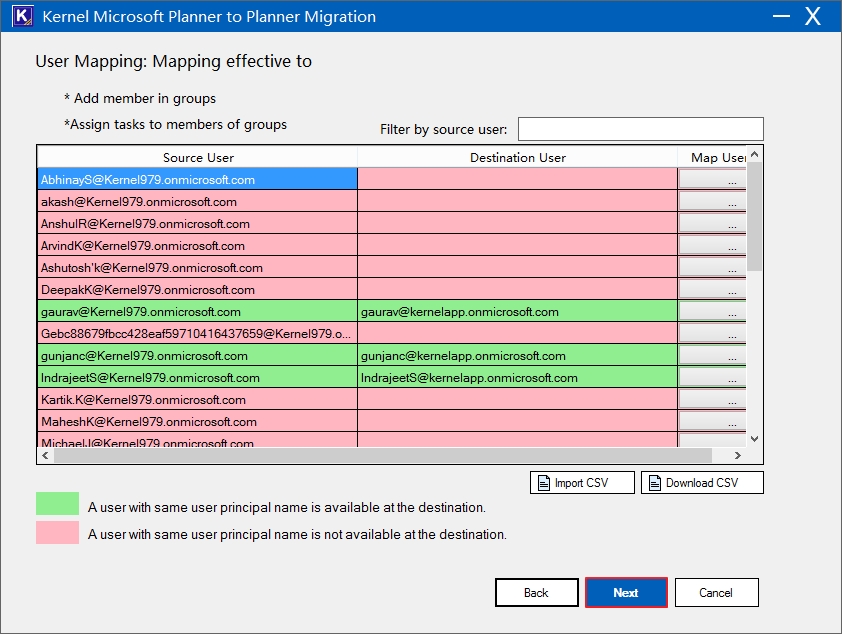Viewport: 842px width, 634px height.
Task: Open map user for Kartik.K row
Action: tap(712, 399)
